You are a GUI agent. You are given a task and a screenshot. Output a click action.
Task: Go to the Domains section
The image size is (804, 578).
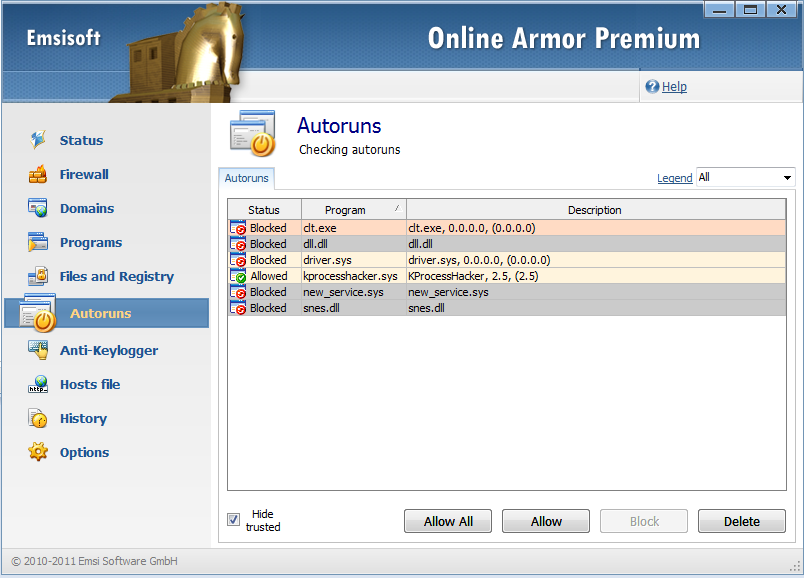(87, 208)
